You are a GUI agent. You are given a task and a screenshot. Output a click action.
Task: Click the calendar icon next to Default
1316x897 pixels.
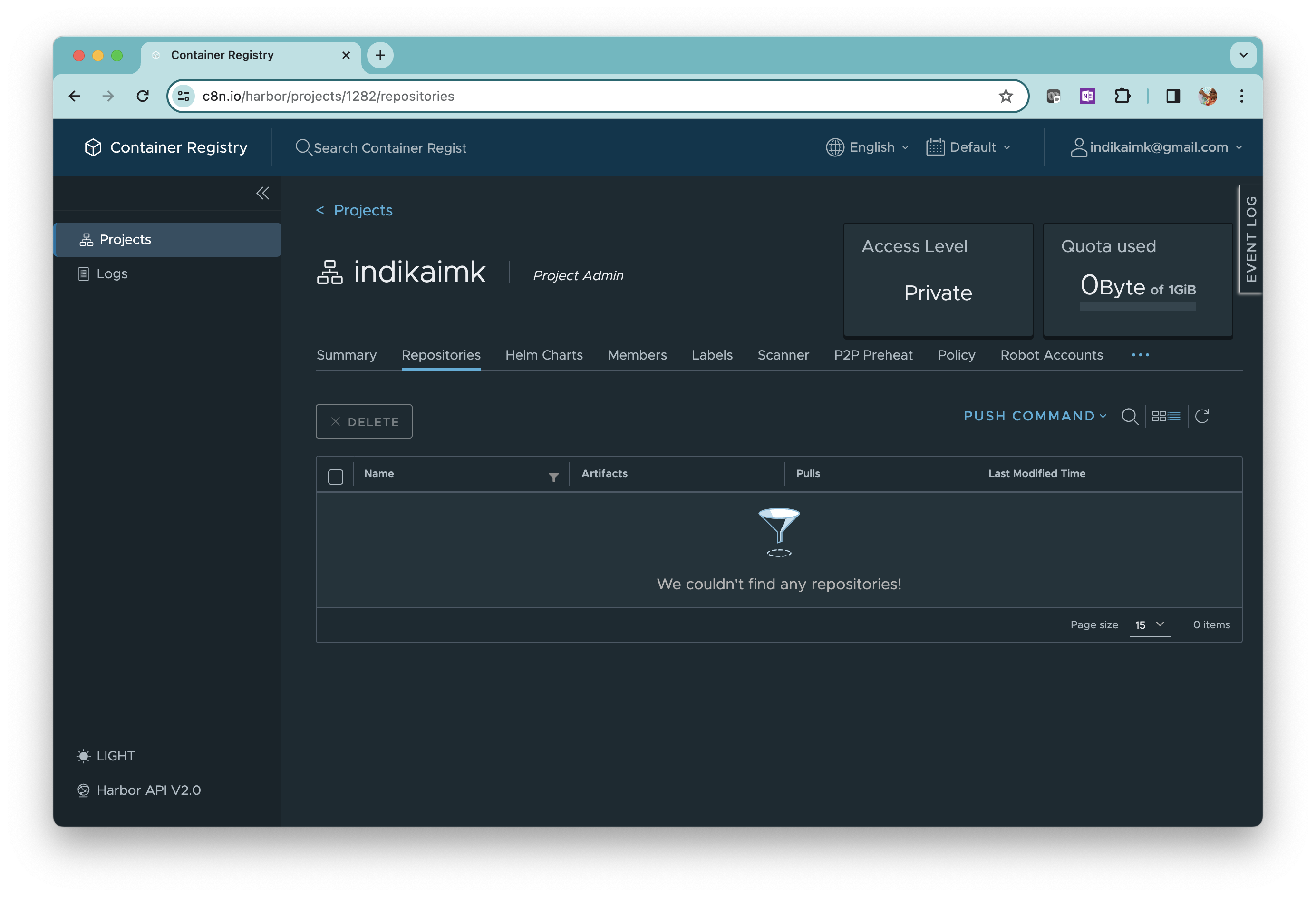point(935,147)
